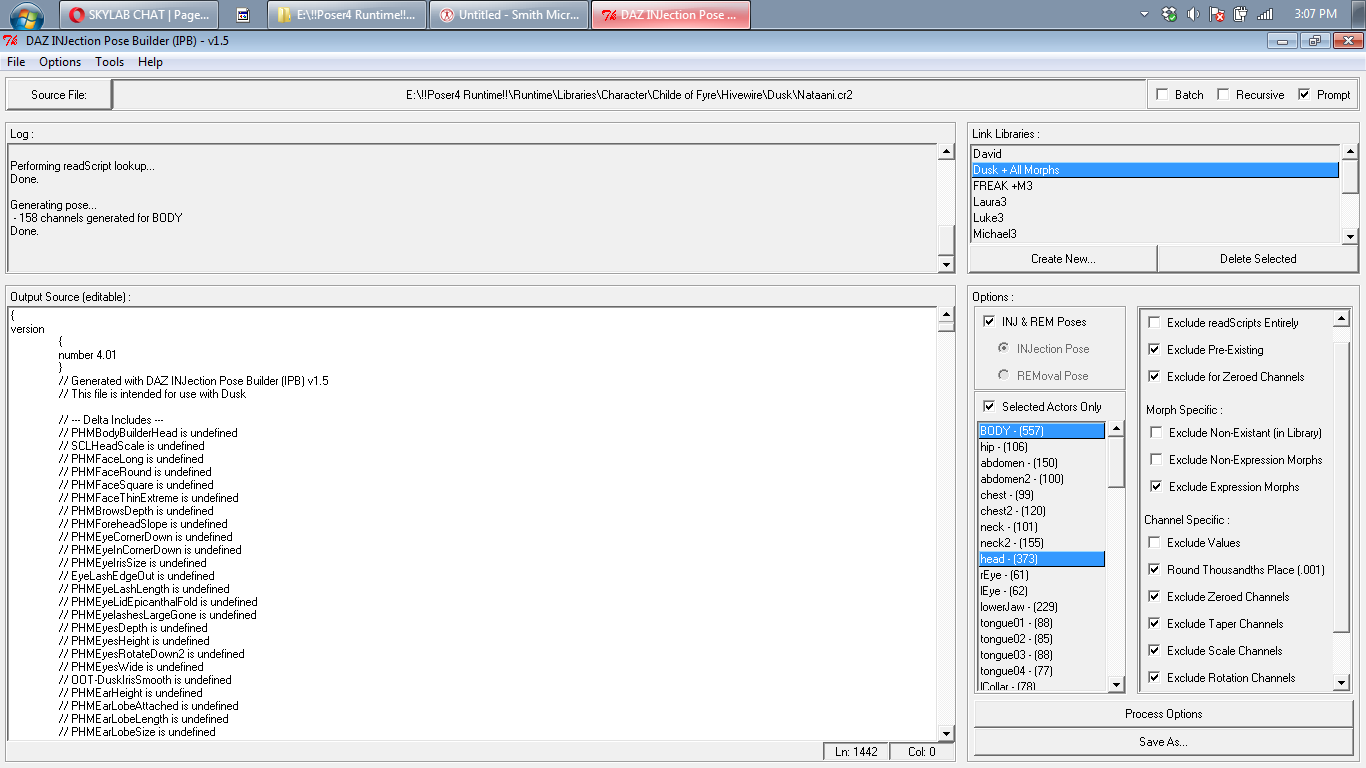Screen dimensions: 1366x768
Task: Click Log panel scroll up arrow
Action: [946, 152]
